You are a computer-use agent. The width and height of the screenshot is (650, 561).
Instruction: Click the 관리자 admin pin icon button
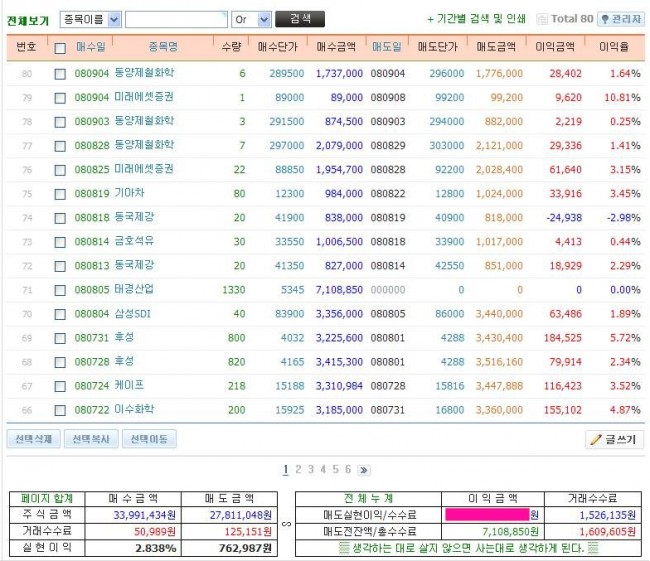(621, 19)
